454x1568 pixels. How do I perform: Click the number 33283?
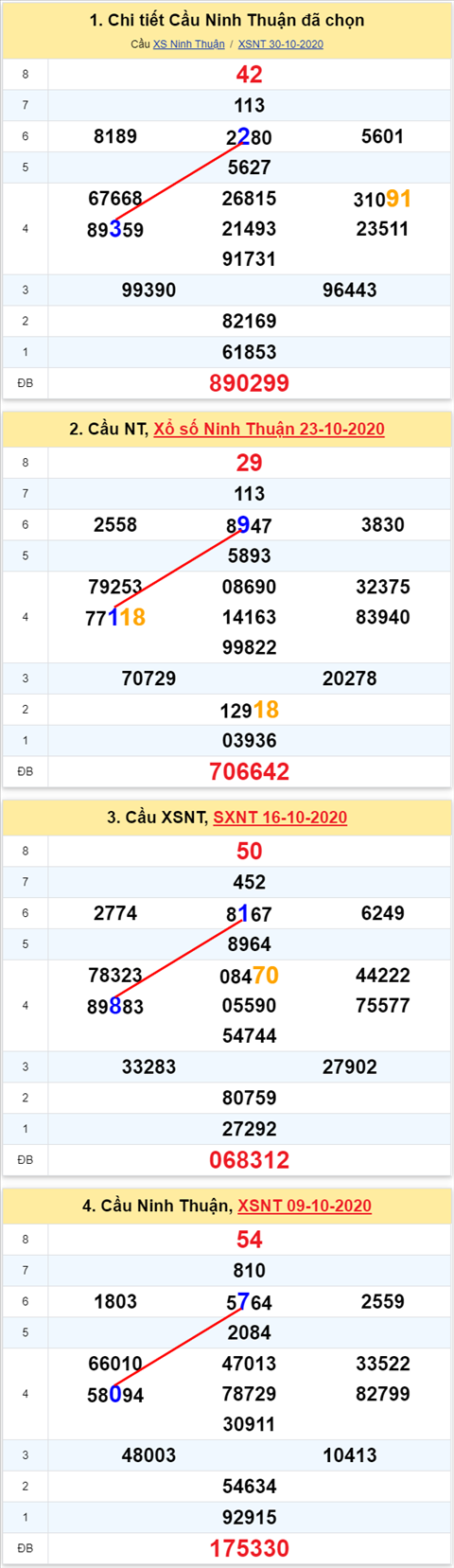149,1066
